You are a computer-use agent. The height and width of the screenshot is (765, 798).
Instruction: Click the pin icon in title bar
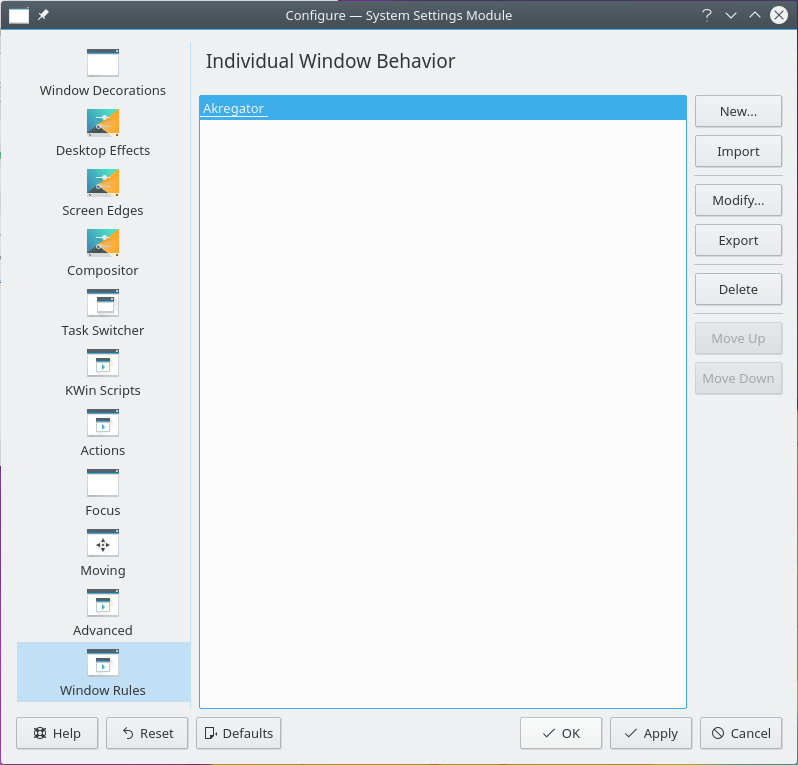[x=43, y=15]
